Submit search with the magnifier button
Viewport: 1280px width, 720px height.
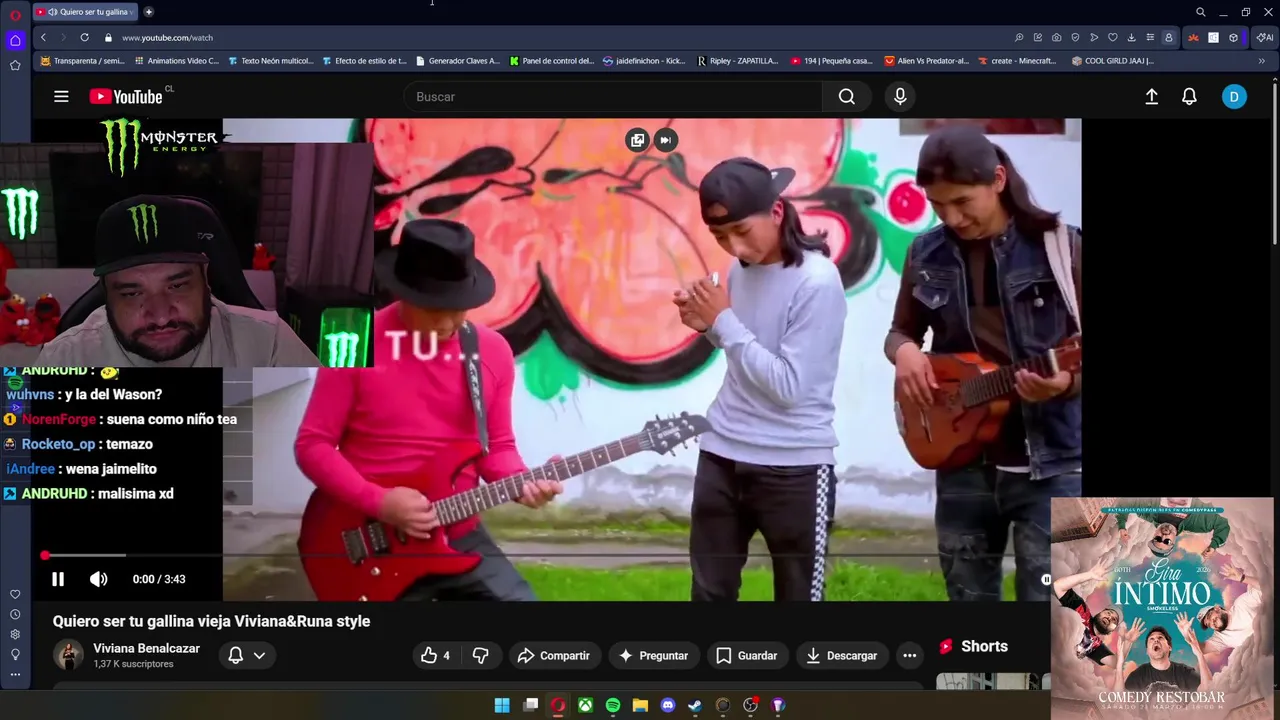pos(847,96)
